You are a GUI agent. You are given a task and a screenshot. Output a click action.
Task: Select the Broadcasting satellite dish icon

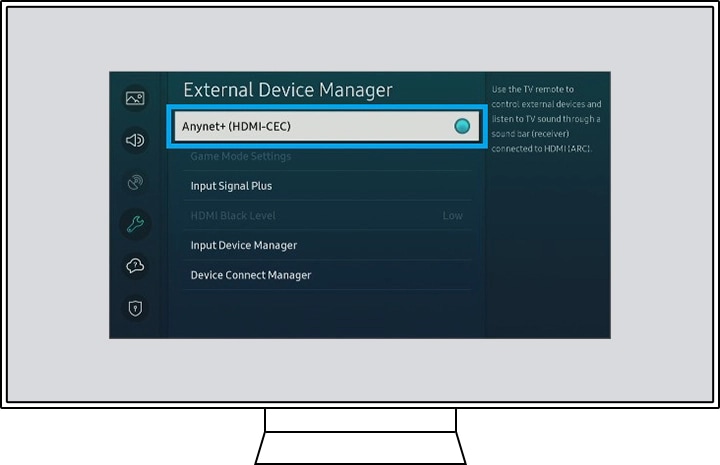134,183
